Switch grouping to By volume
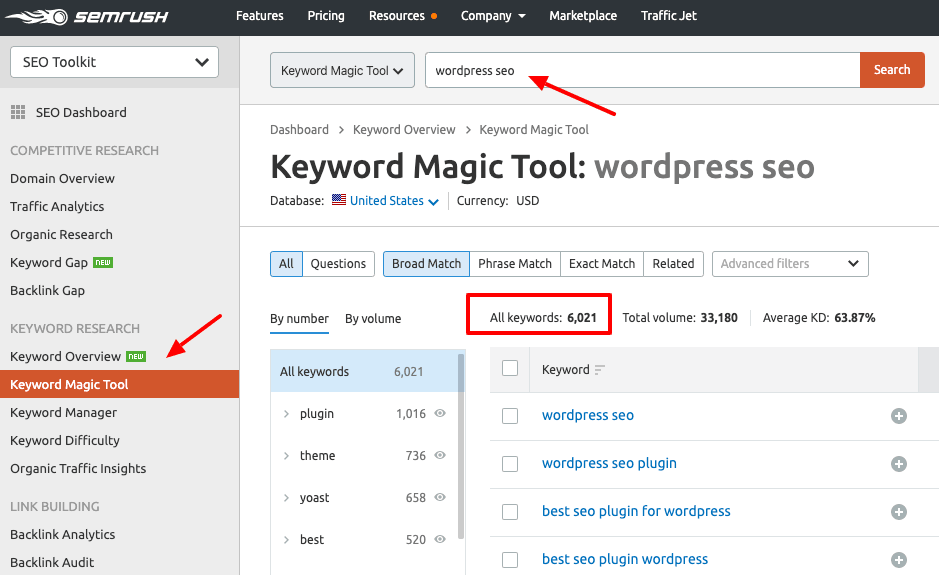The image size is (939, 575). (373, 319)
